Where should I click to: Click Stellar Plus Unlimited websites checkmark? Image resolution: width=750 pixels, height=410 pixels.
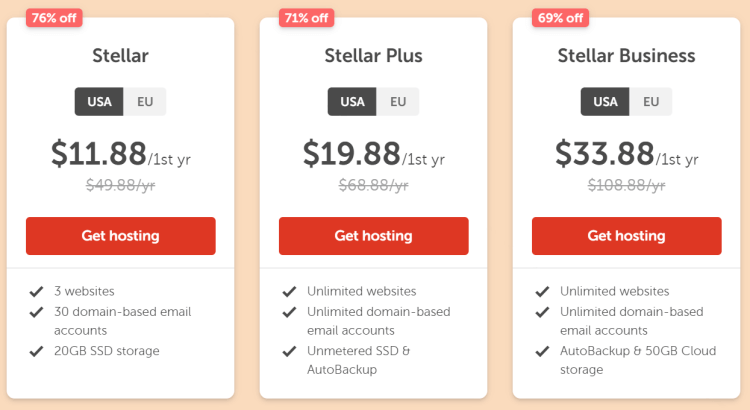click(289, 291)
